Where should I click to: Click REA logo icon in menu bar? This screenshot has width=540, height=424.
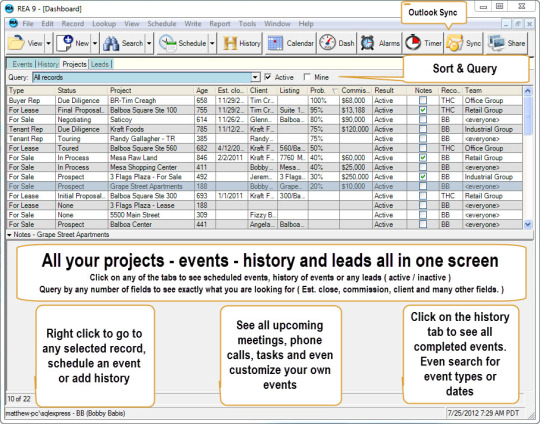13,23
